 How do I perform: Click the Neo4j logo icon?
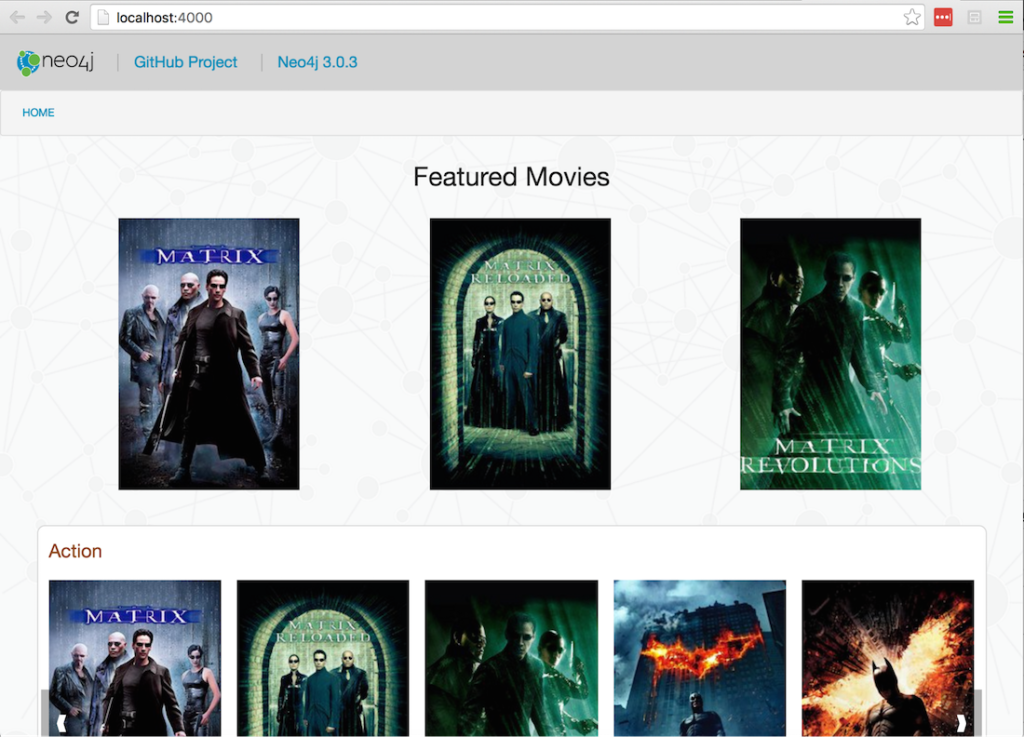click(28, 62)
